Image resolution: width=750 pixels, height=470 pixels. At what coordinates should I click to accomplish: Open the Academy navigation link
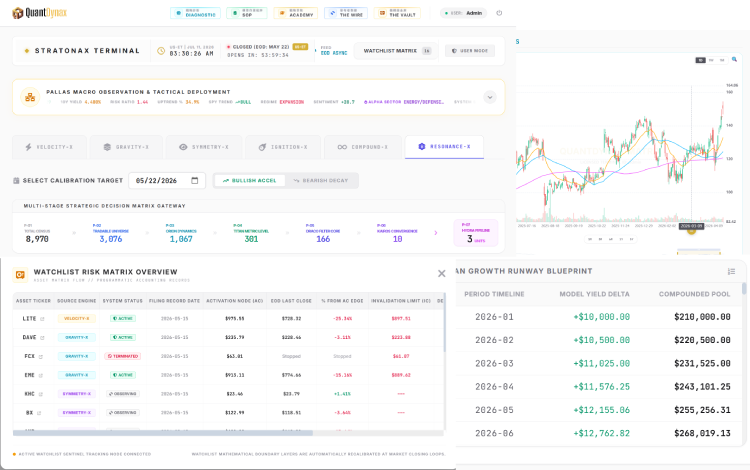point(296,13)
